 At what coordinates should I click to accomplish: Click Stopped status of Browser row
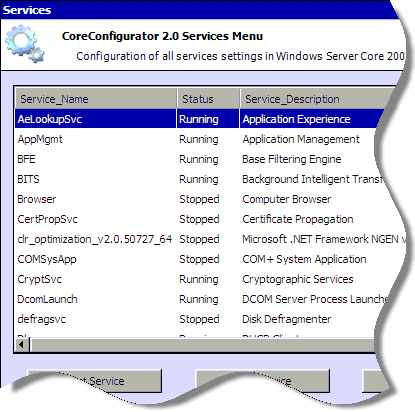[199, 199]
